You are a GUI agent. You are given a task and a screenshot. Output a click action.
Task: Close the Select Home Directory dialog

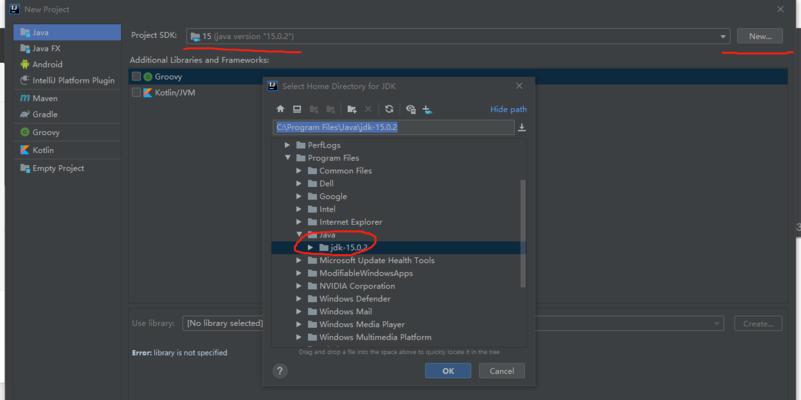(519, 86)
